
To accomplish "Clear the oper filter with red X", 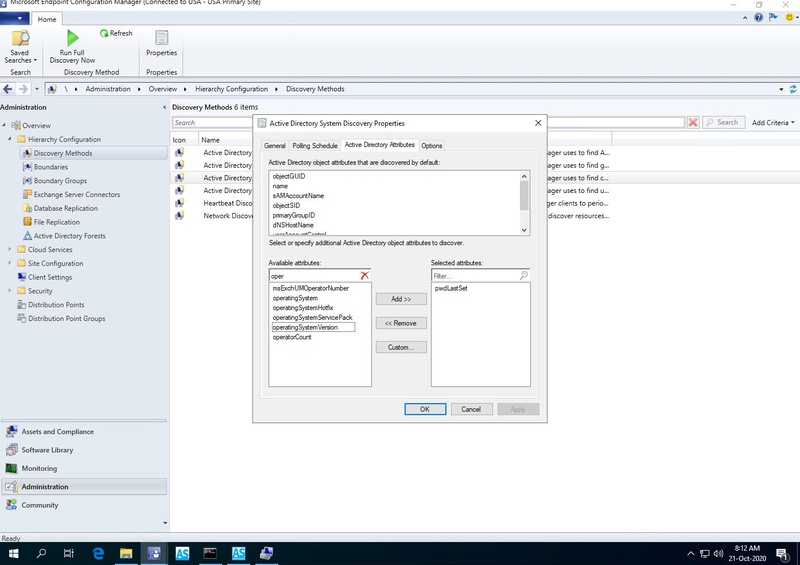I will pos(364,276).
